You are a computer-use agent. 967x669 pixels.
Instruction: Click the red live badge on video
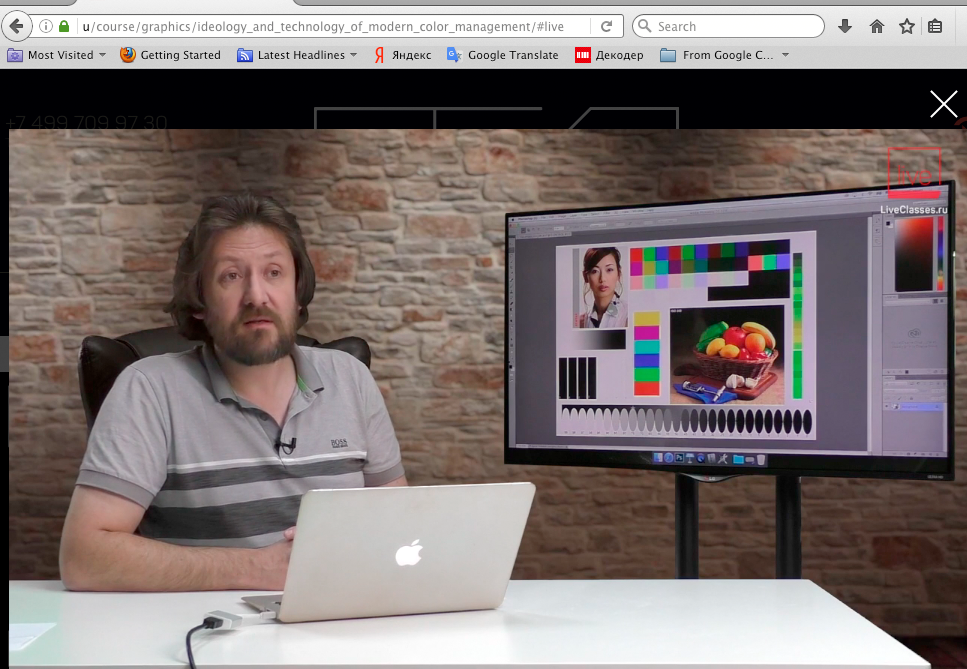tap(914, 173)
